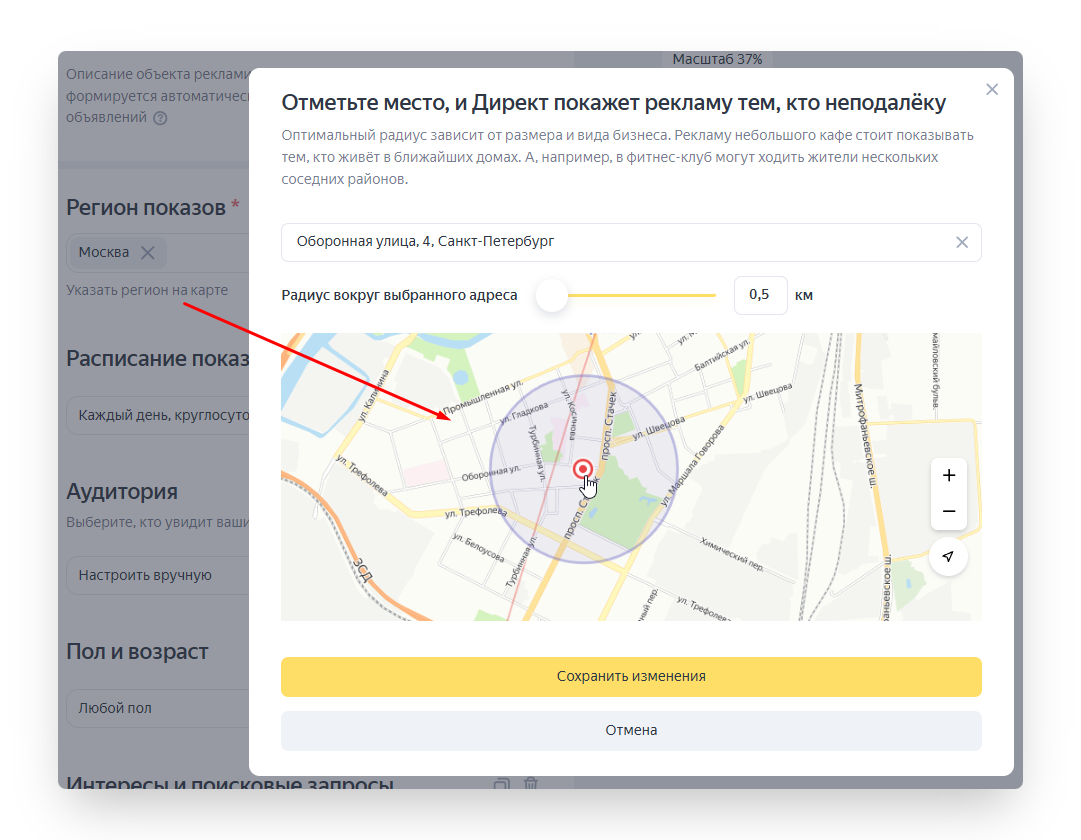Image resolution: width=1081 pixels, height=840 pixels.
Task: Click the radius slider handle
Action: 551,295
